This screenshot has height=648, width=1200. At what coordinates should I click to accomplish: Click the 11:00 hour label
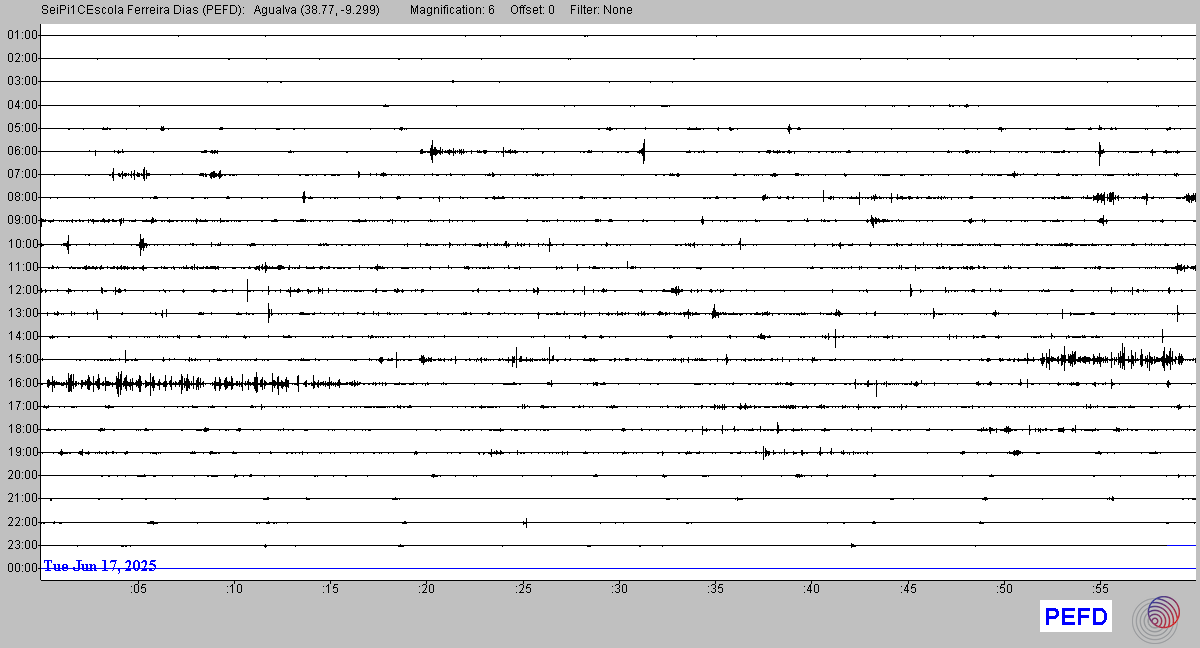click(x=22, y=267)
